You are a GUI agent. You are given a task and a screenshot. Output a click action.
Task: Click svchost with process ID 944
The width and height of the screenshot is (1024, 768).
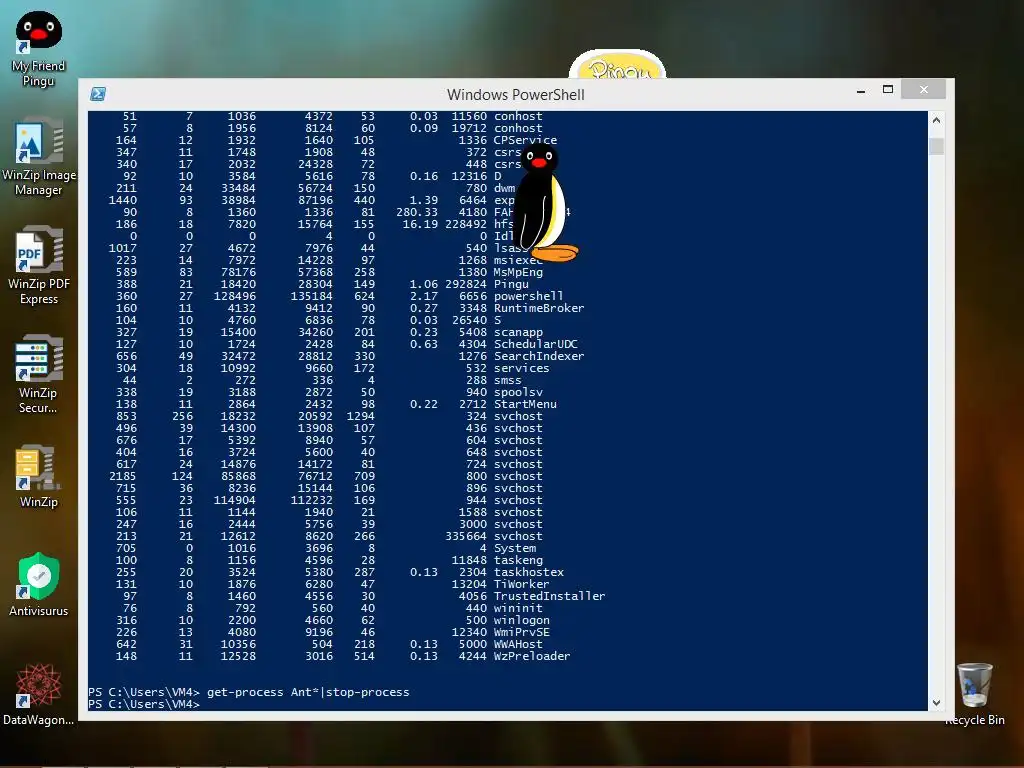click(518, 500)
